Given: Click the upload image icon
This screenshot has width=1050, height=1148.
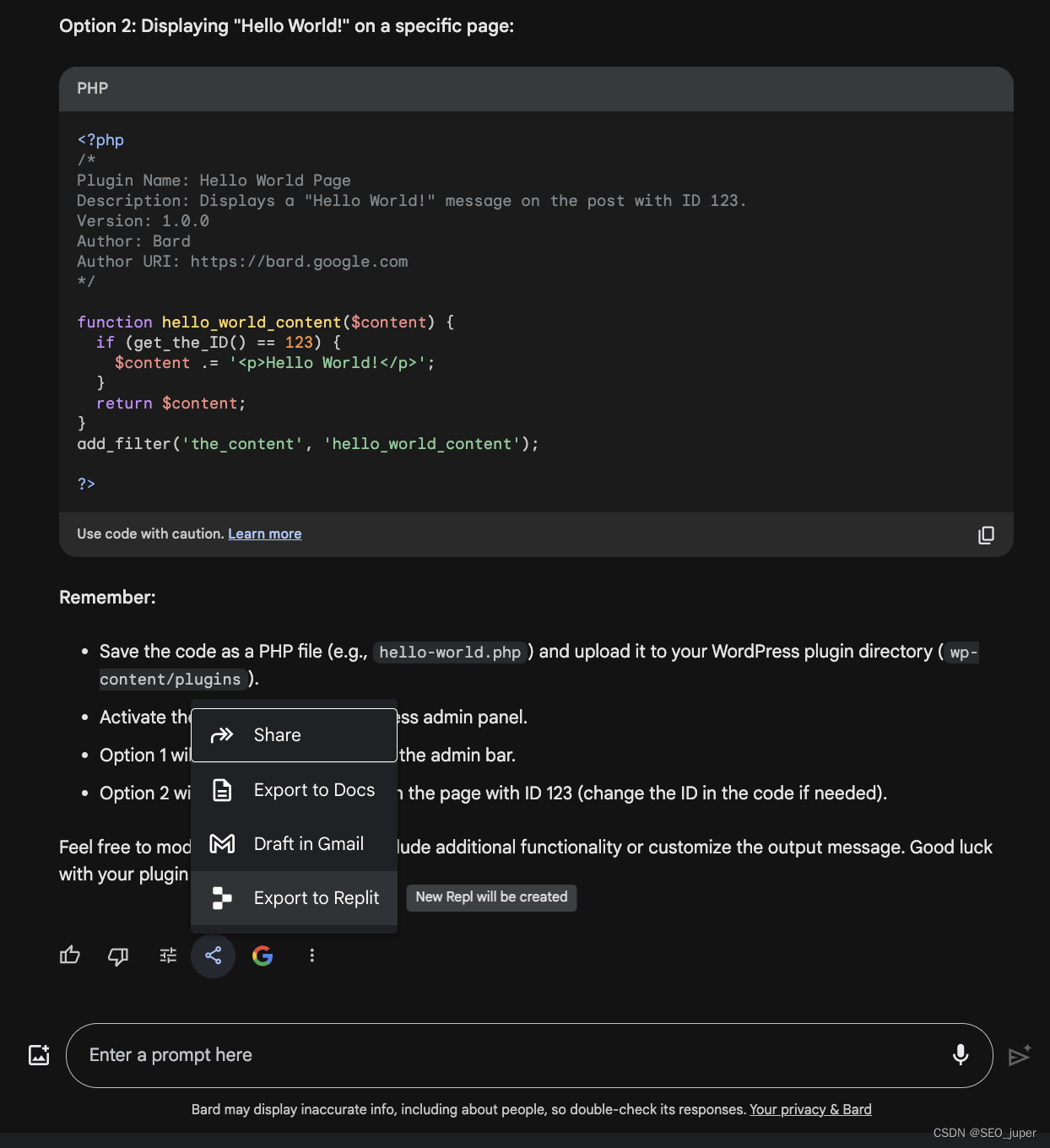Looking at the screenshot, I should [39, 1055].
